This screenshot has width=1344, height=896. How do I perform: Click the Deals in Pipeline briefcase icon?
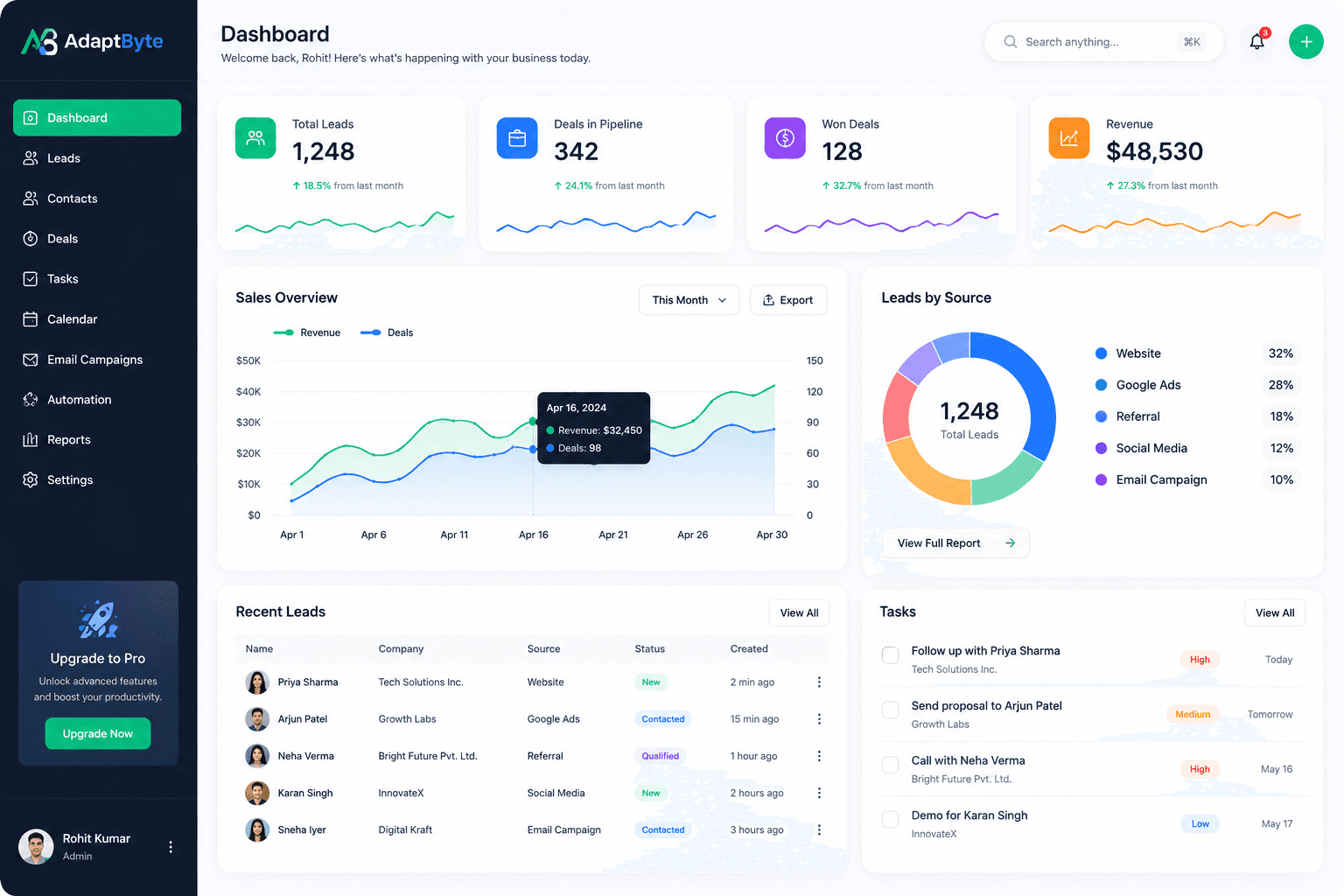coord(517,137)
